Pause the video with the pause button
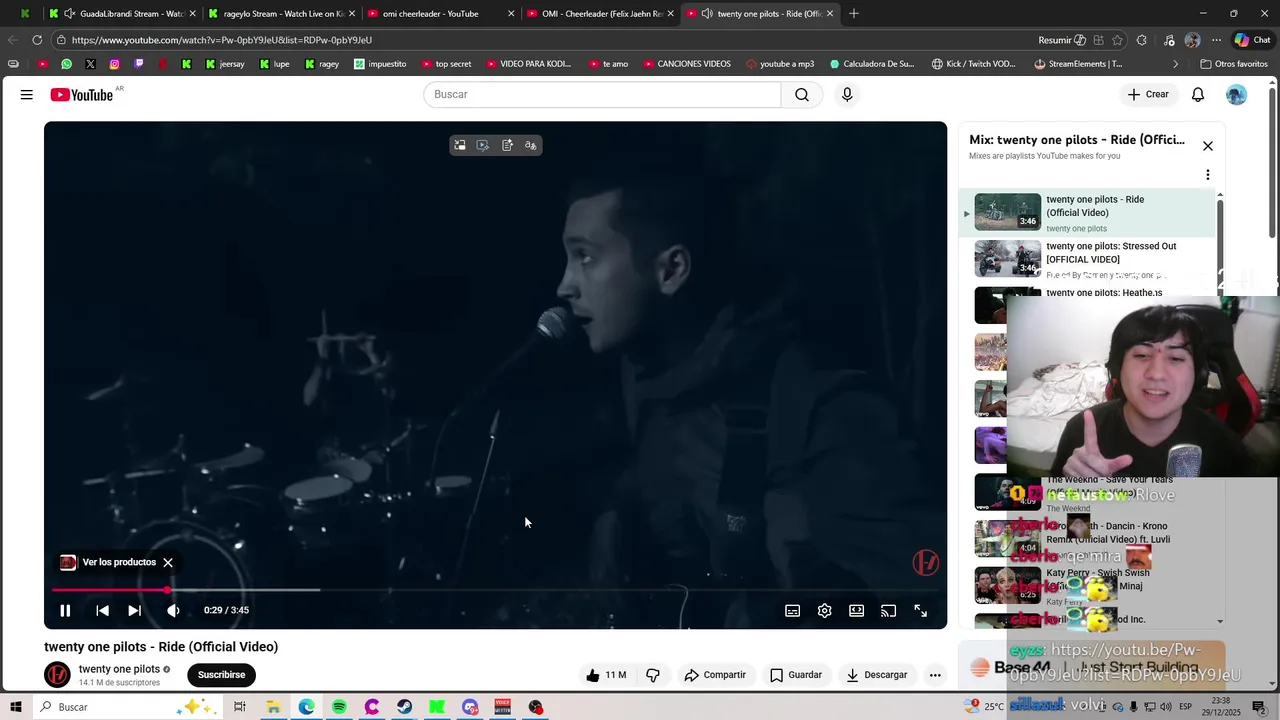Screen dimensions: 1280x720 [65, 610]
